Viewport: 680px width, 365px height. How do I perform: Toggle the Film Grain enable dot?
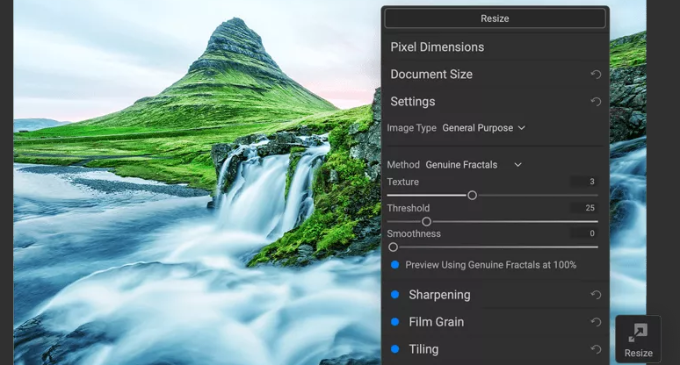coord(395,322)
